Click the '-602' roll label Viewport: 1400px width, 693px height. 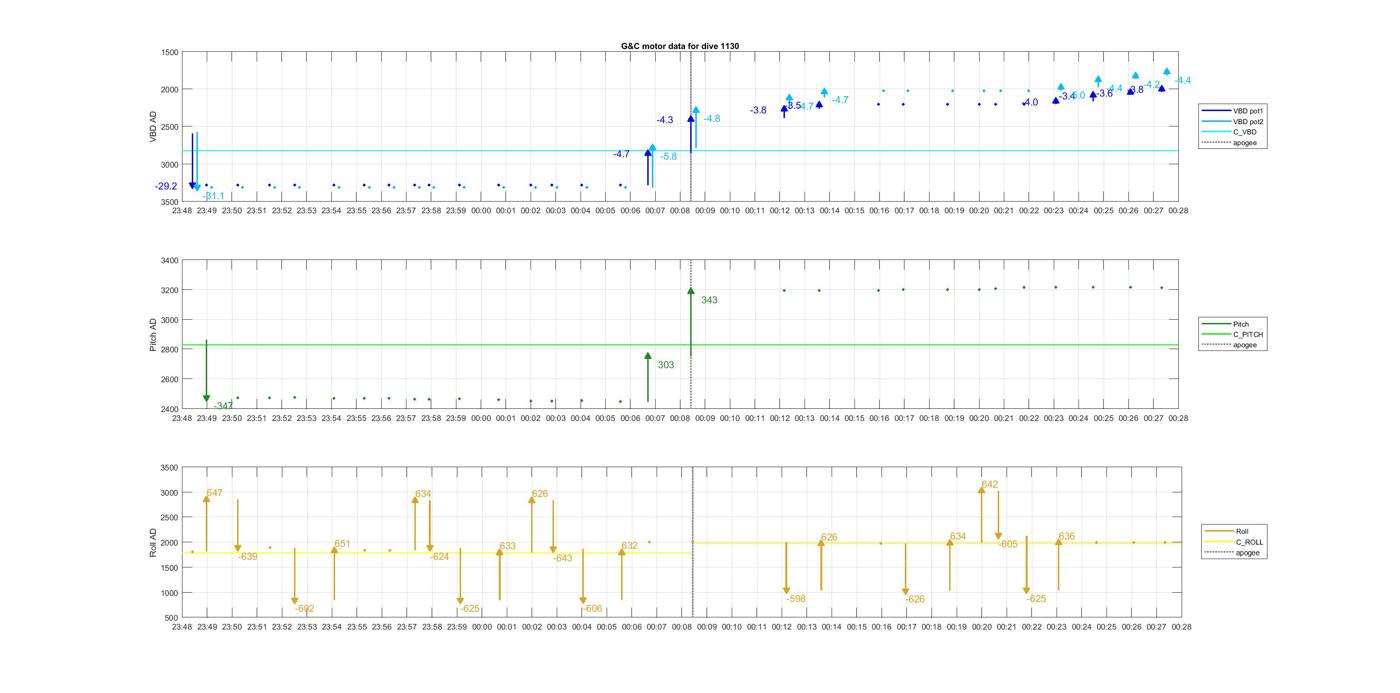pos(305,608)
